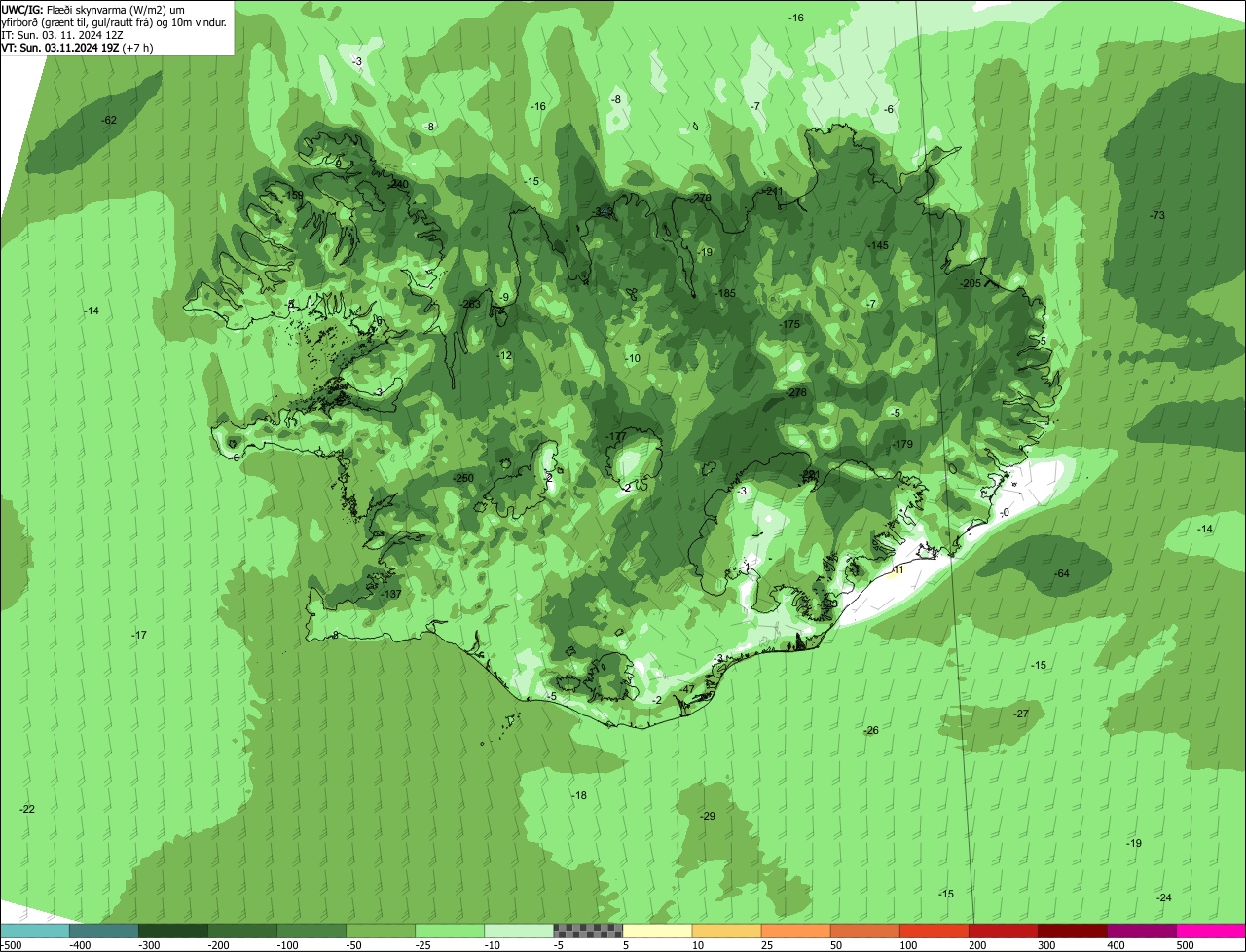1246x952 pixels.
Task: Click the -205 value in east Iceland
Action: 970,283
